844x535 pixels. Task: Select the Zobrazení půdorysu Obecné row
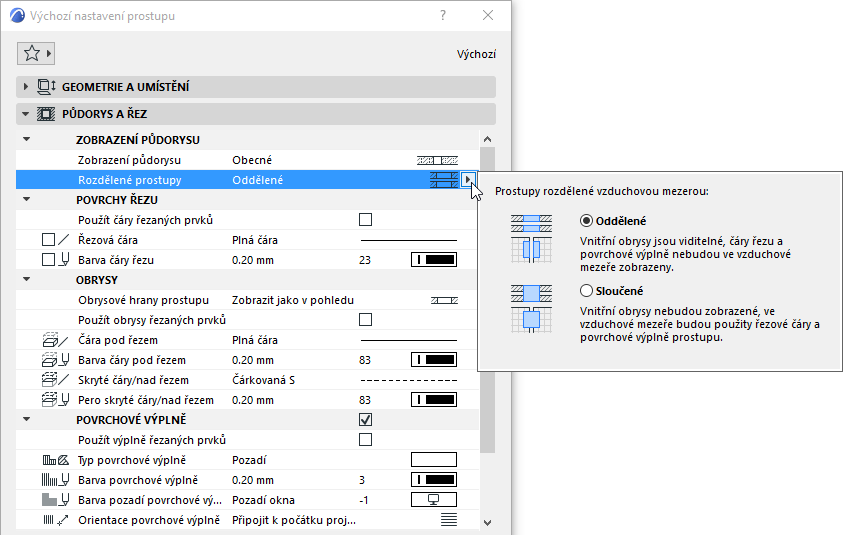pos(248,160)
